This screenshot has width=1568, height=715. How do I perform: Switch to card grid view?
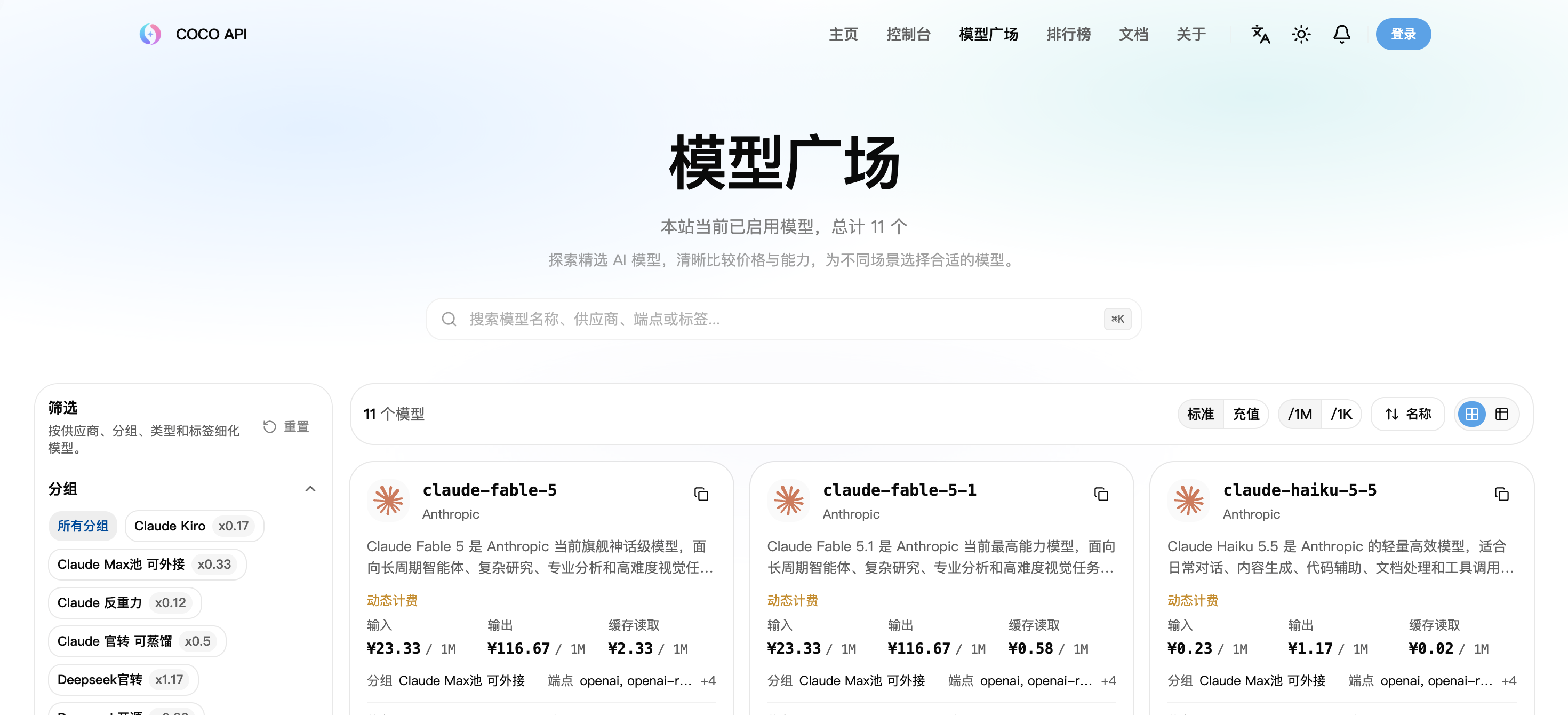pyautogui.click(x=1472, y=414)
